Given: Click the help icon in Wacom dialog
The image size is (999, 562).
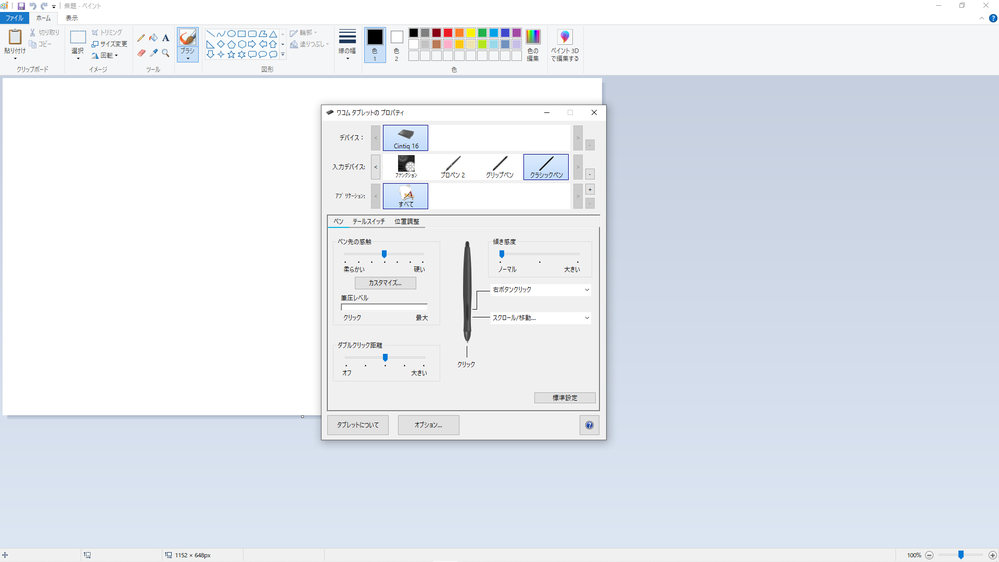Looking at the screenshot, I should 589,425.
